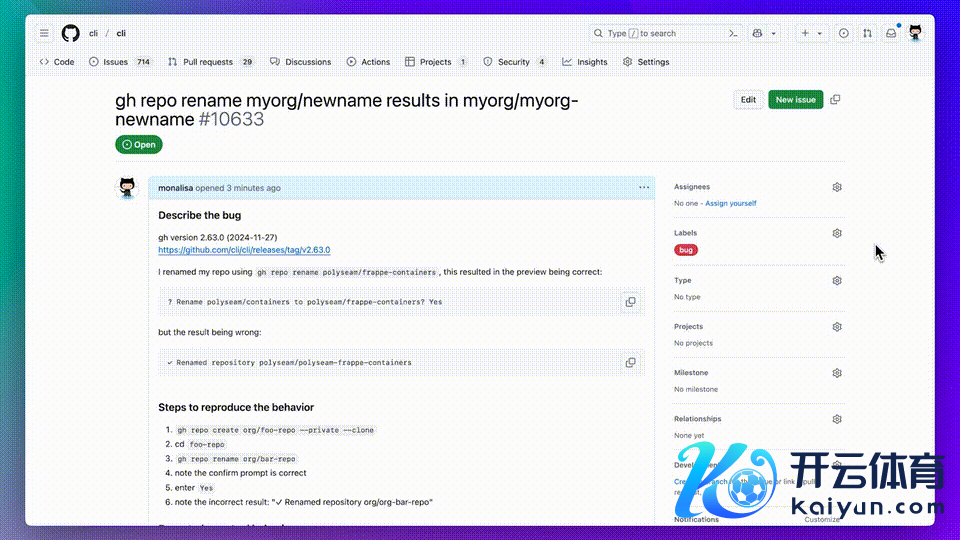The image size is (960, 540).
Task: Open the notifications inbox icon
Action: coord(890,33)
